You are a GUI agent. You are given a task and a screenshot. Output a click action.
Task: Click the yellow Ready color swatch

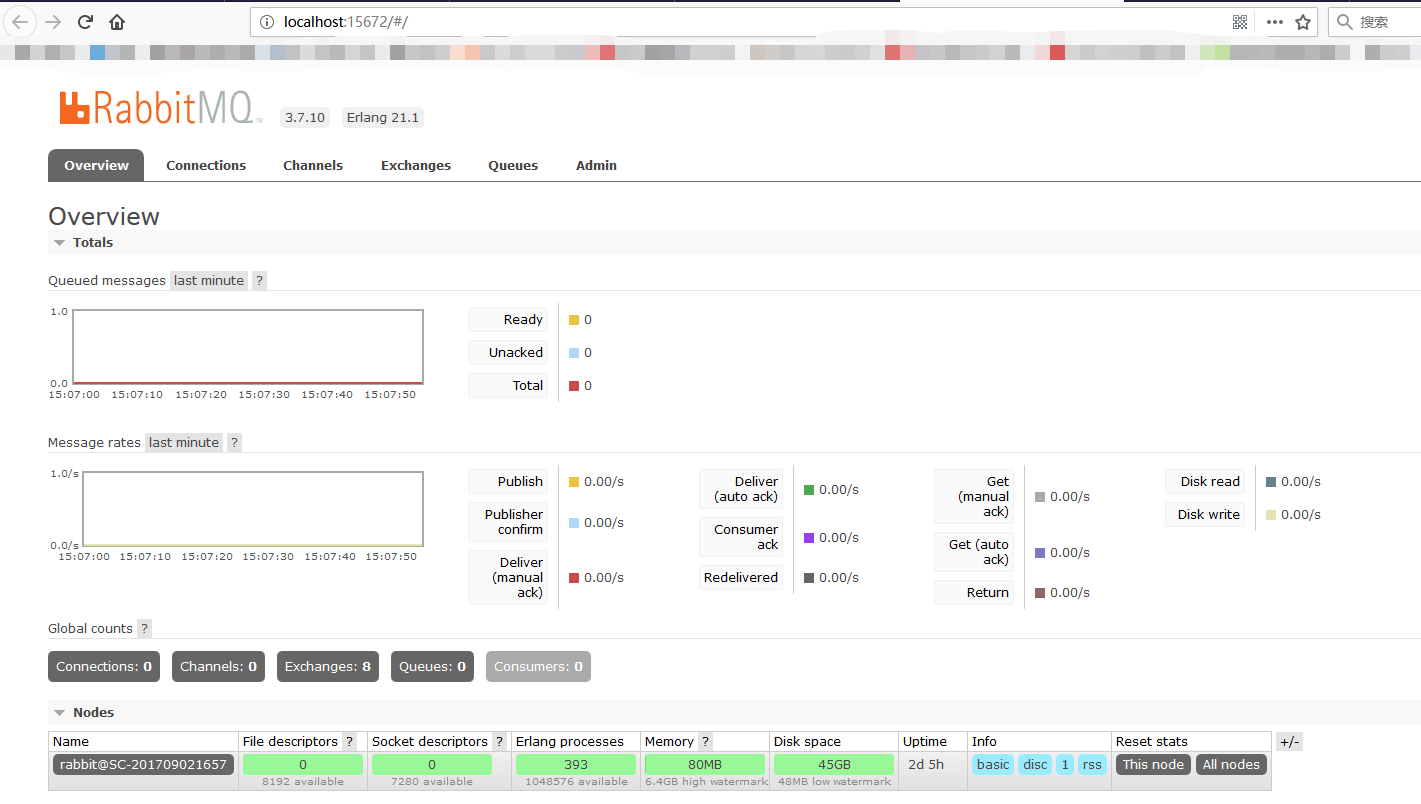point(574,320)
